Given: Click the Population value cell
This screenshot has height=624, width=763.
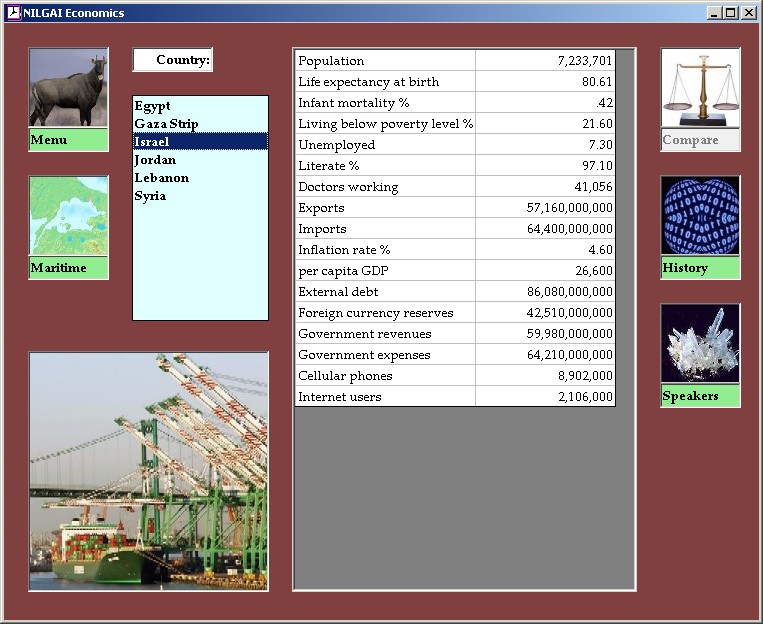Looking at the screenshot, I should (545, 61).
